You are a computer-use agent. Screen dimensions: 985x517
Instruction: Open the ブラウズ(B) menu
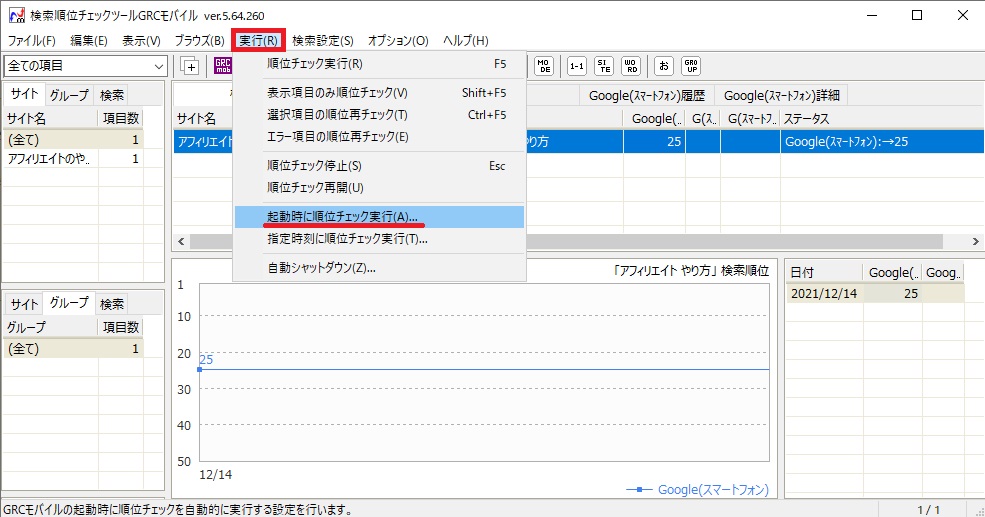199,40
